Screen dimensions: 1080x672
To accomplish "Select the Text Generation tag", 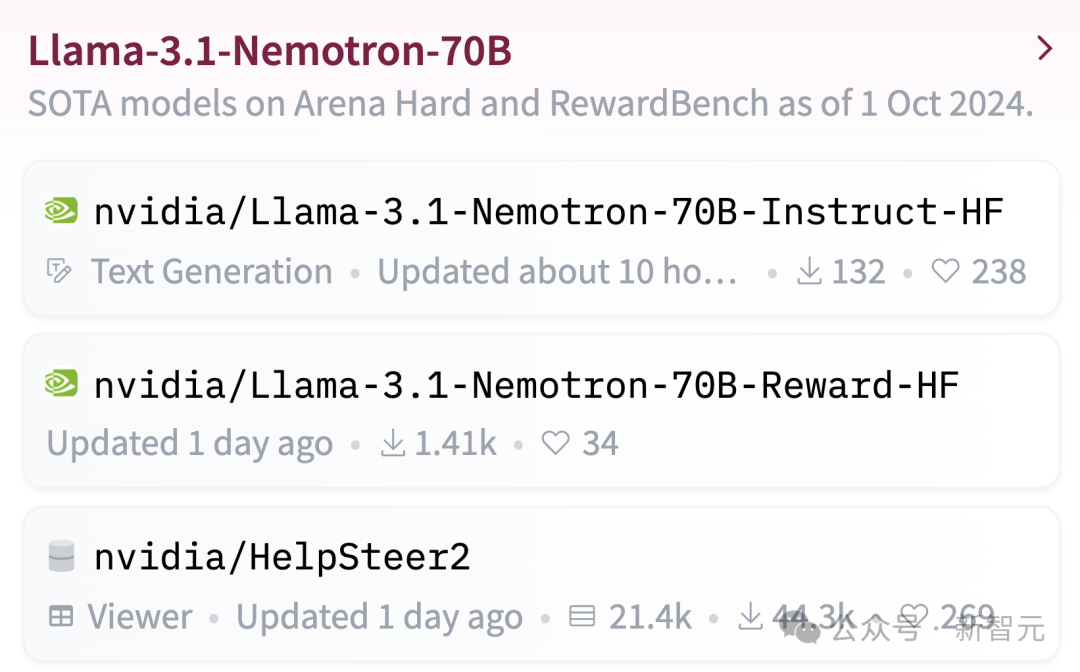I will (x=211, y=272).
